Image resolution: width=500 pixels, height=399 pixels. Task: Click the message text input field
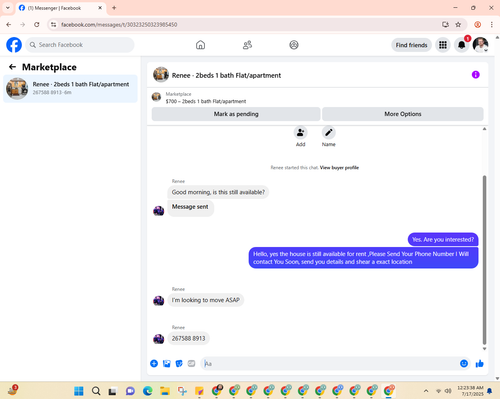coord(330,364)
